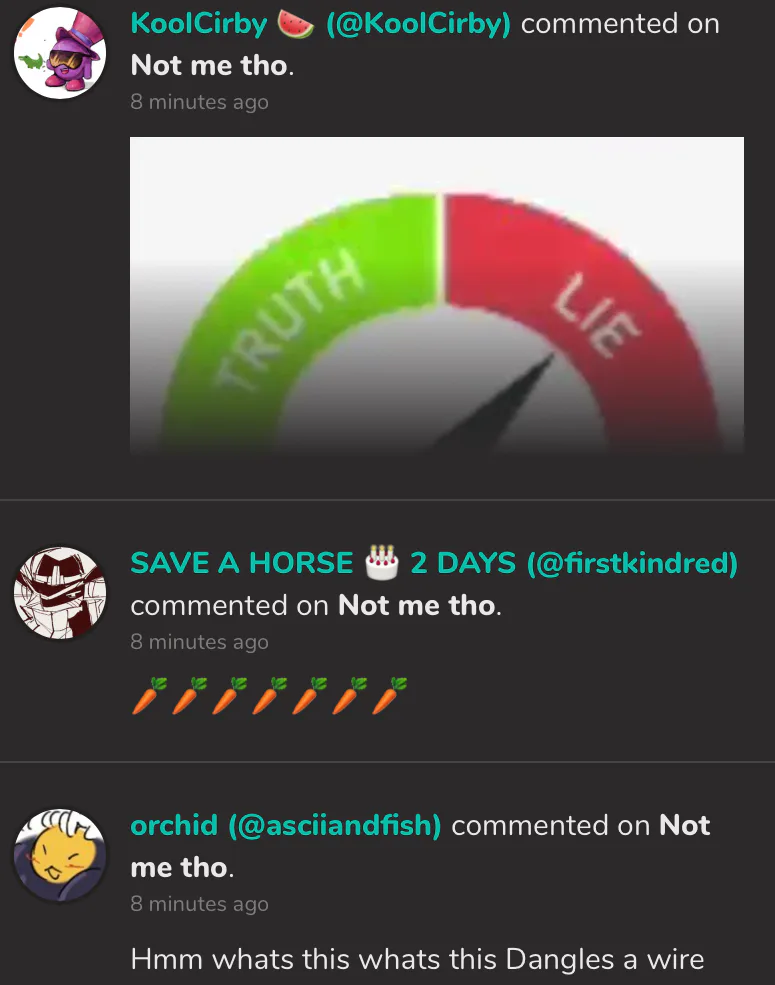
Task: Click the middle carrot emoji in comment
Action: (269, 695)
